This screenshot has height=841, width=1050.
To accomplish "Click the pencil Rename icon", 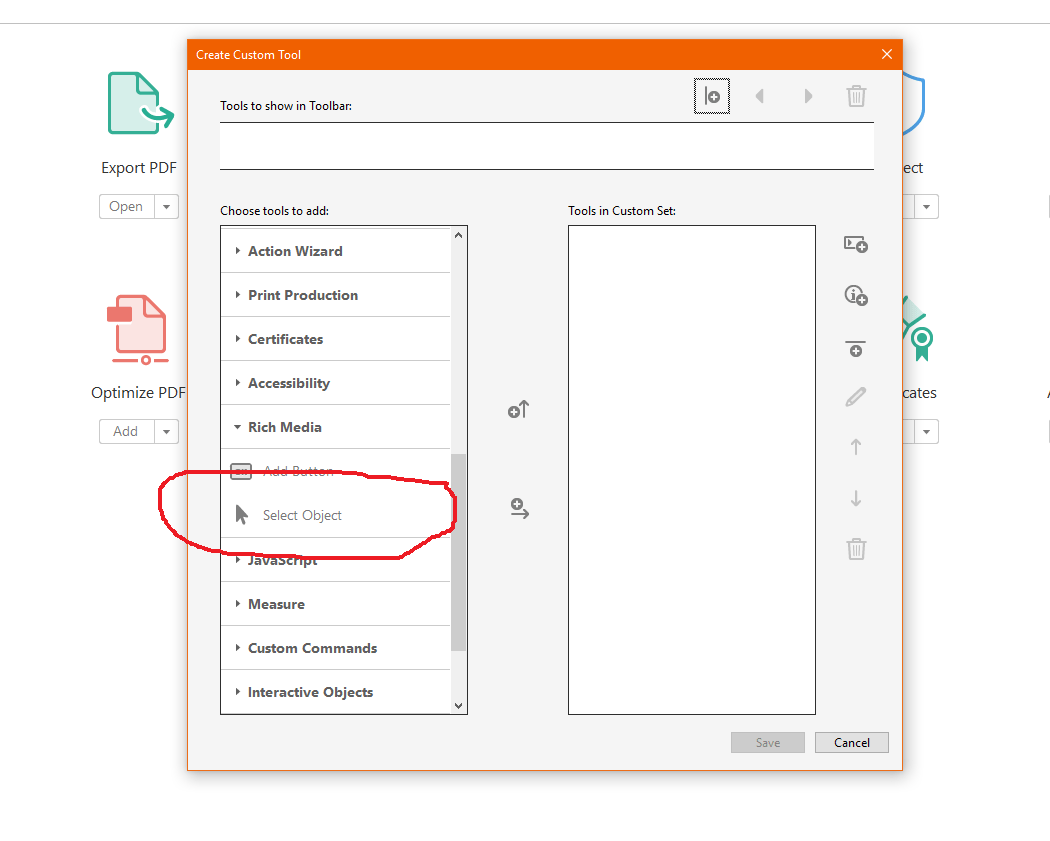I will [x=856, y=397].
